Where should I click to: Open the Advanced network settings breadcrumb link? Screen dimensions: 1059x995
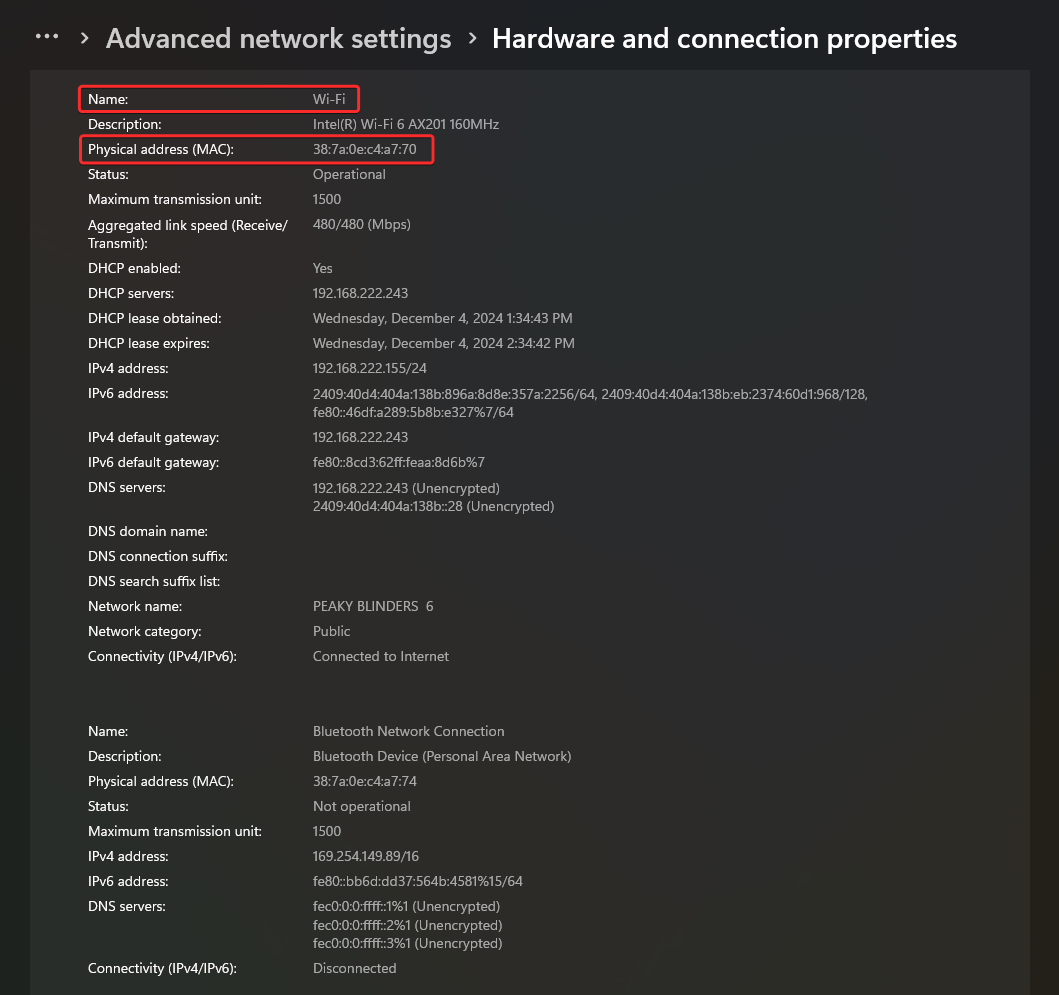[x=278, y=38]
